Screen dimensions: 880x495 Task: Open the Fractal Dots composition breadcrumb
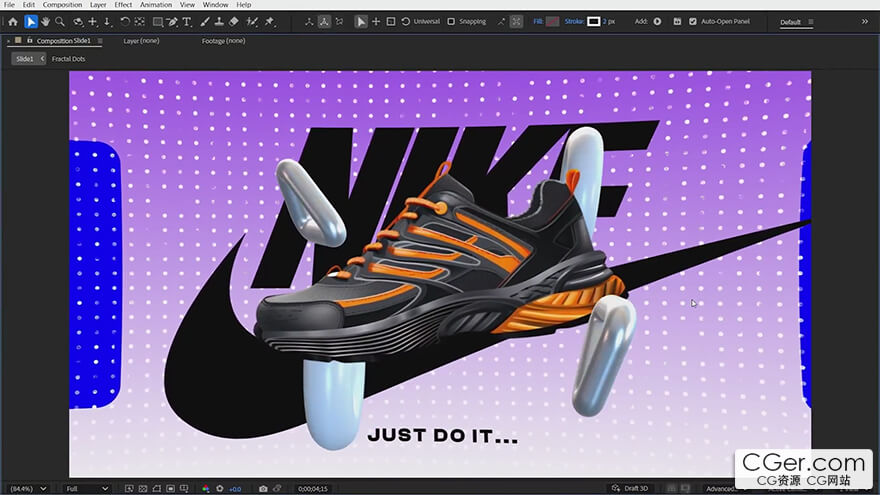[68, 58]
